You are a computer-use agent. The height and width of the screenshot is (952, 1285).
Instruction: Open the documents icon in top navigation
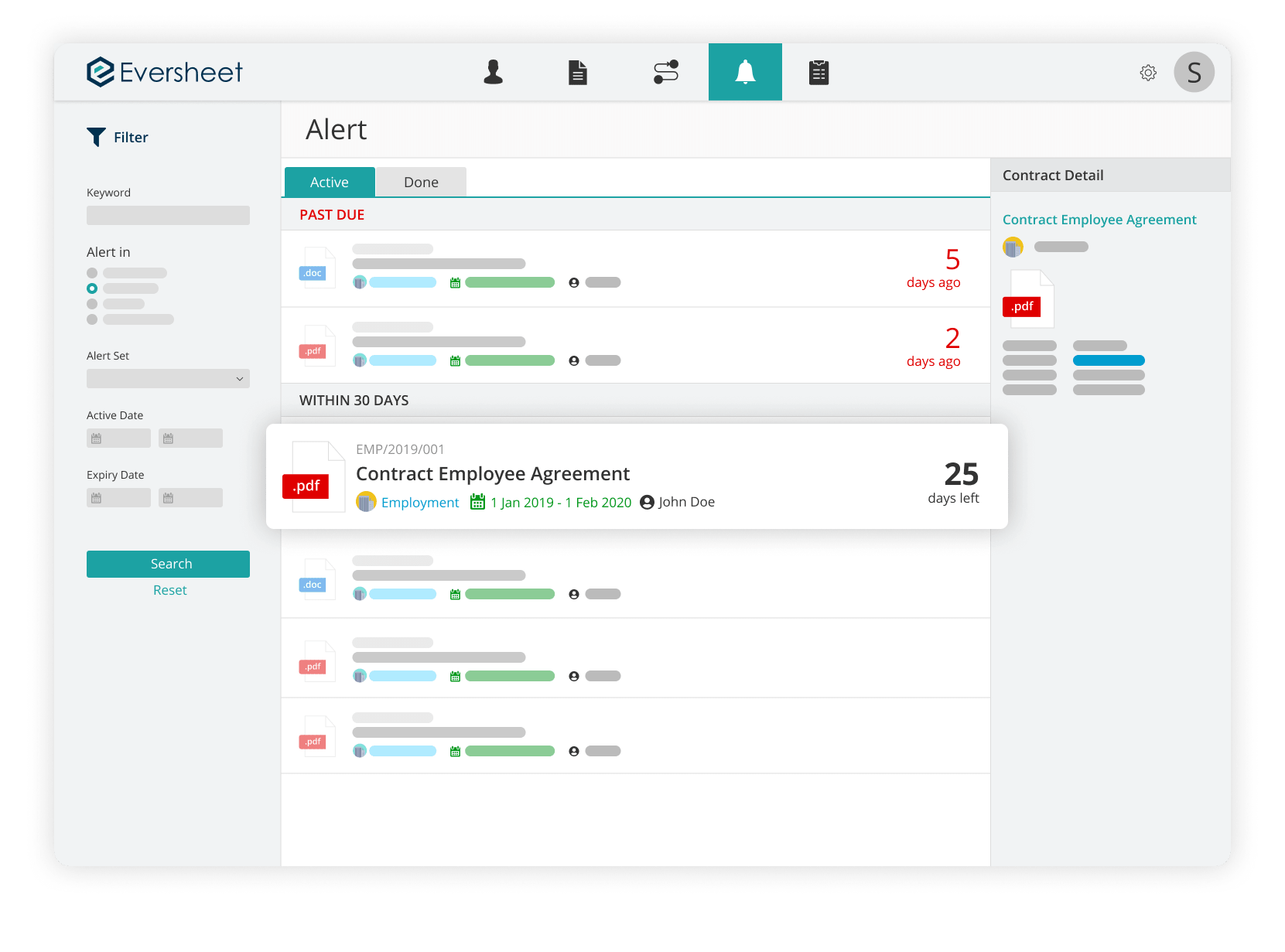tap(578, 73)
